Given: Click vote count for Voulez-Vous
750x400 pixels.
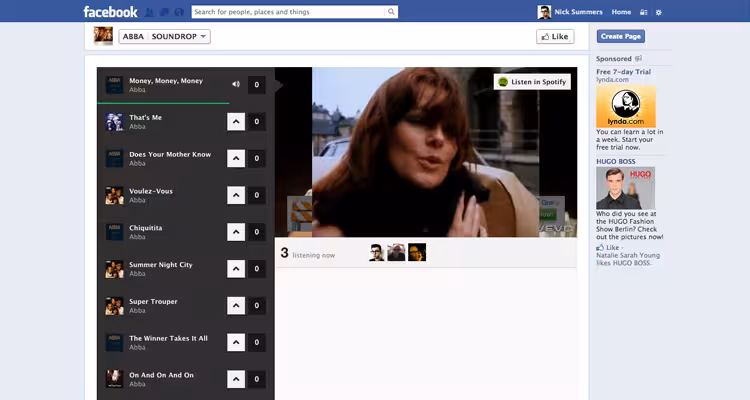Looking at the screenshot, I should (257, 195).
